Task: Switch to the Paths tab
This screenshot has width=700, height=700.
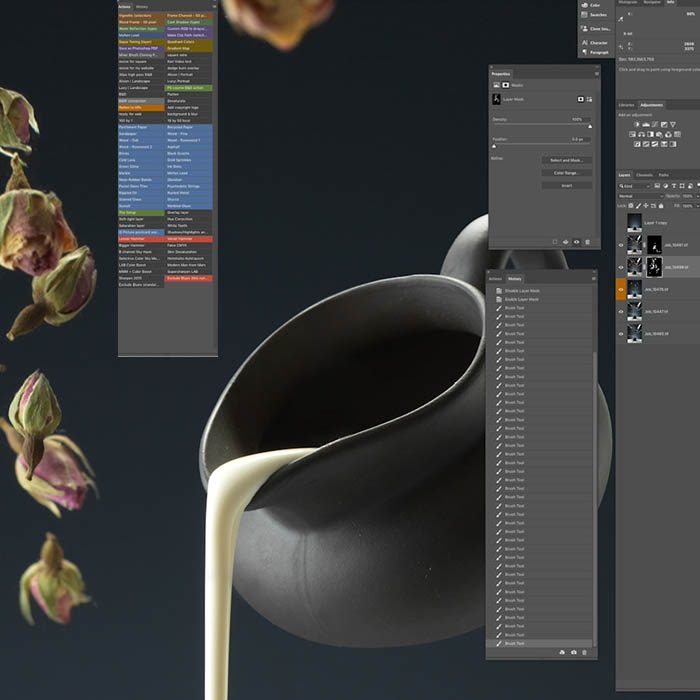Action: point(663,175)
